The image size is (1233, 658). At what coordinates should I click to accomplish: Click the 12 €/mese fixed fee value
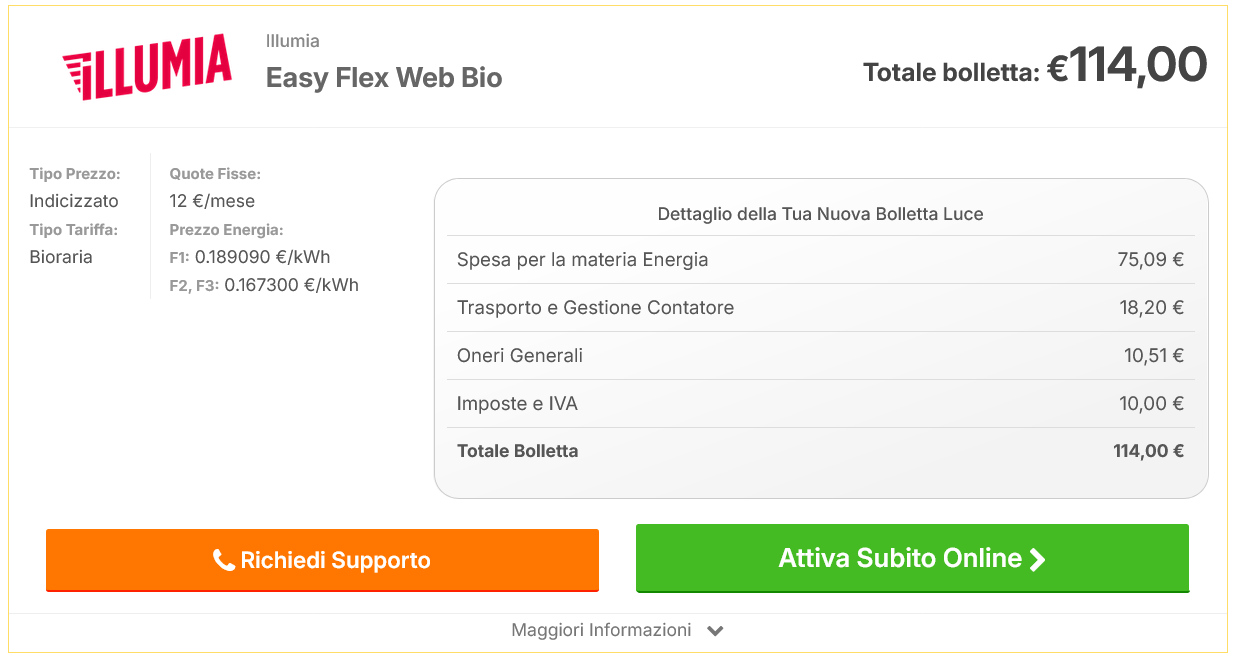pos(212,201)
